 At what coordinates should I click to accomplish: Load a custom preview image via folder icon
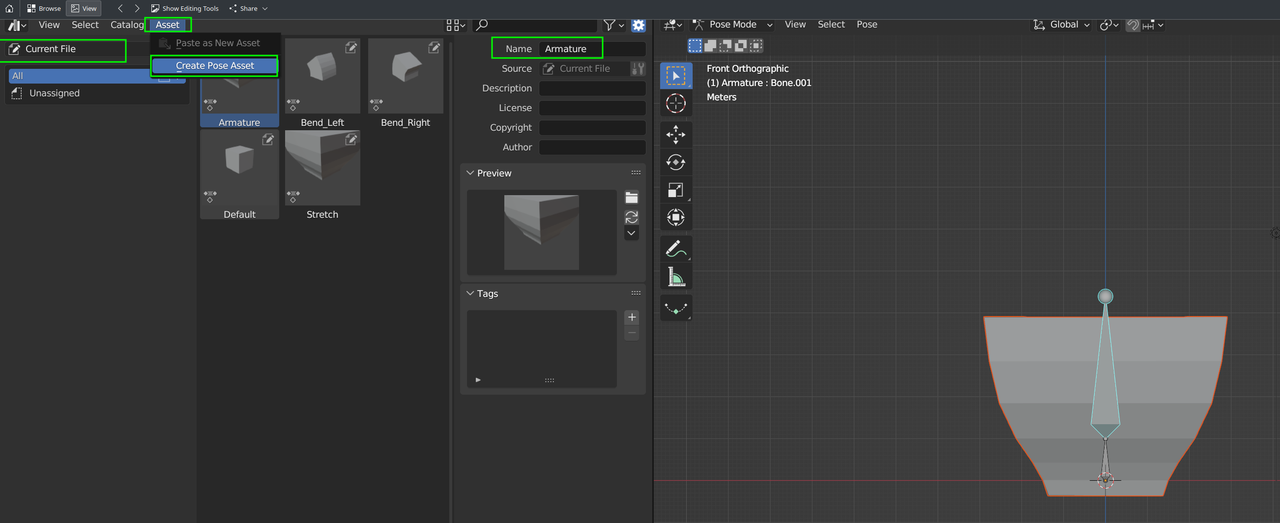(631, 198)
